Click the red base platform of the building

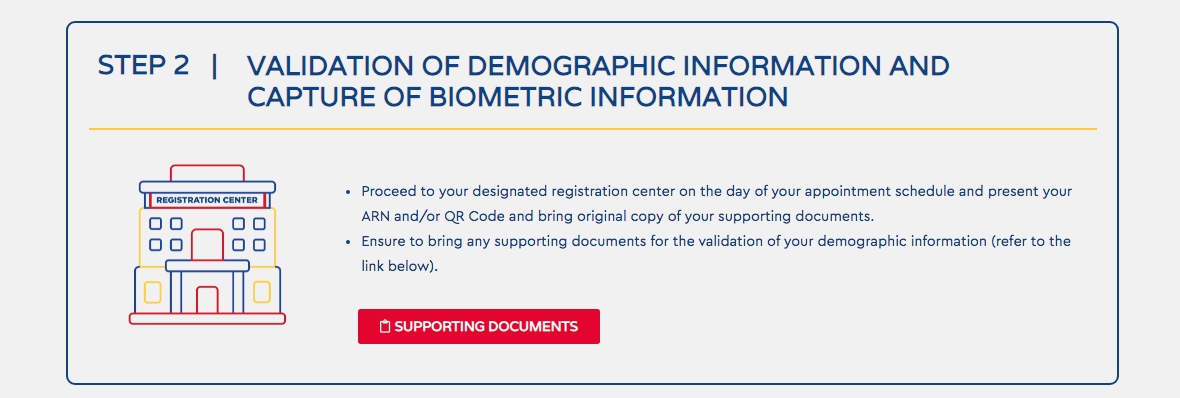click(x=207, y=319)
